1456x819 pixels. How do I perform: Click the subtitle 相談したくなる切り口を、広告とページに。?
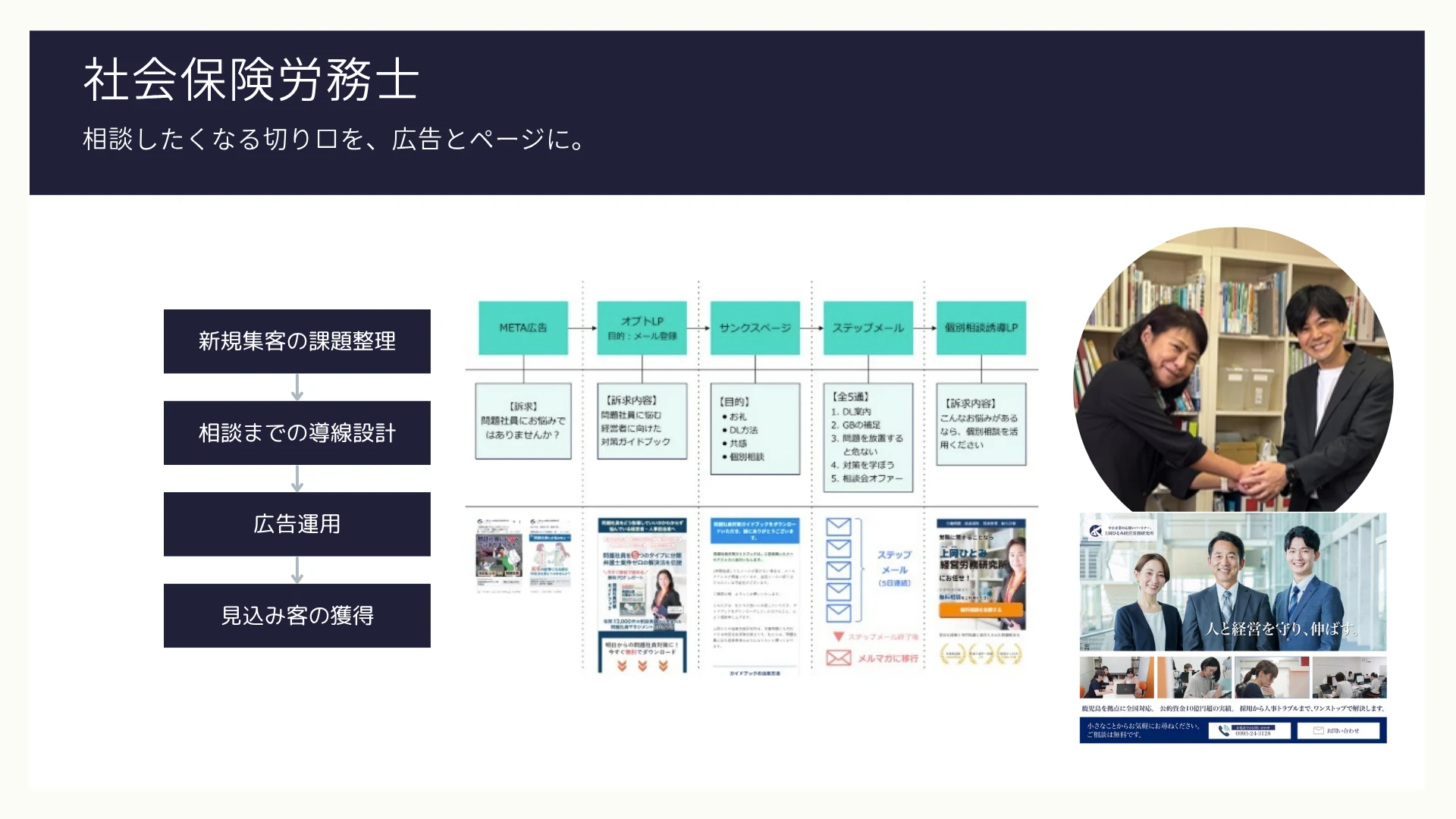334,139
